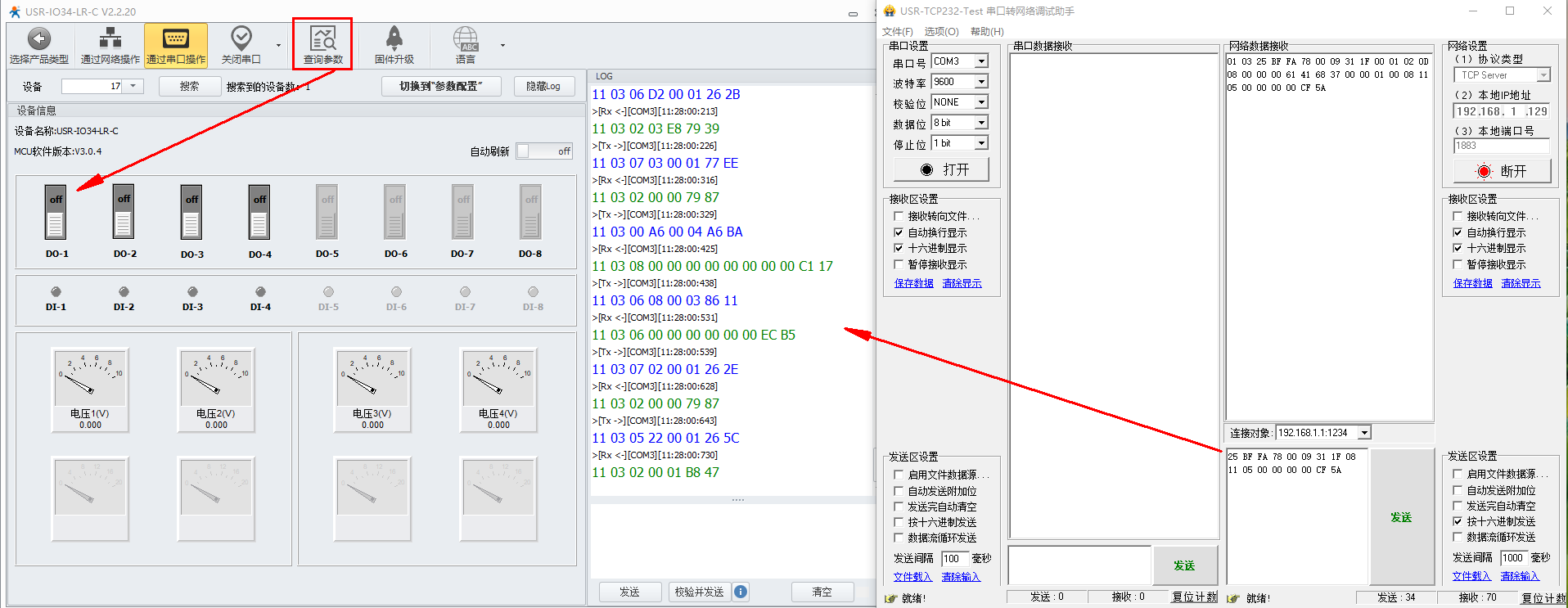The image size is (1568, 608).
Task: Open the 文件(F) menu
Action: pyautogui.click(x=897, y=31)
